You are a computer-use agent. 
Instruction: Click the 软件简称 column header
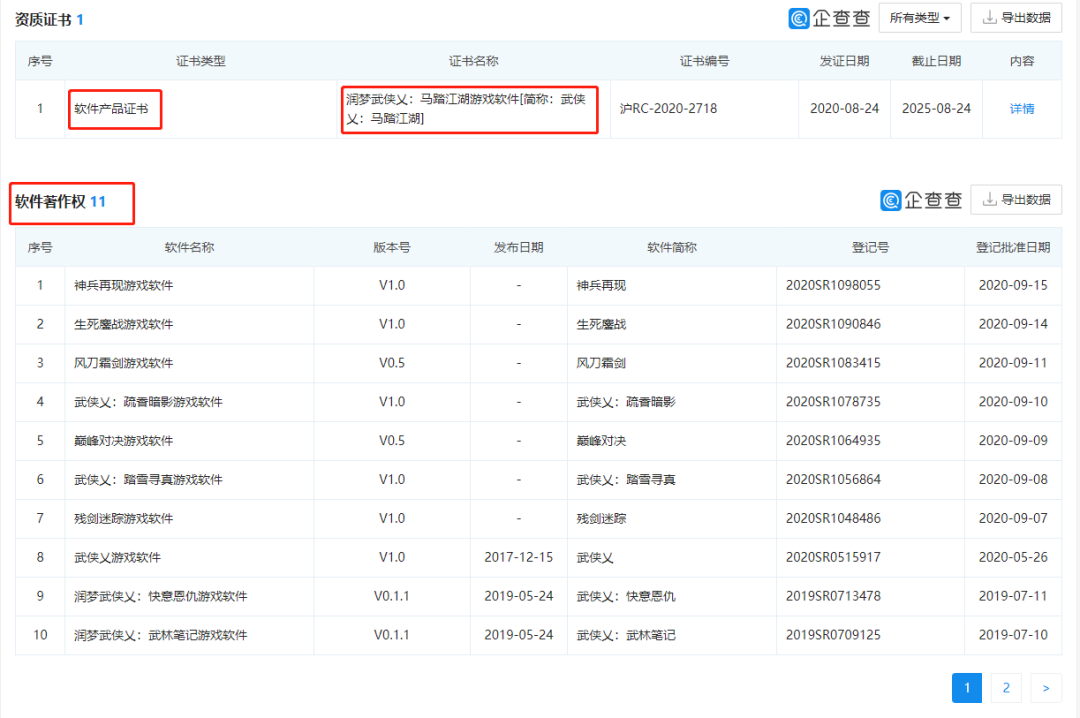[672, 247]
